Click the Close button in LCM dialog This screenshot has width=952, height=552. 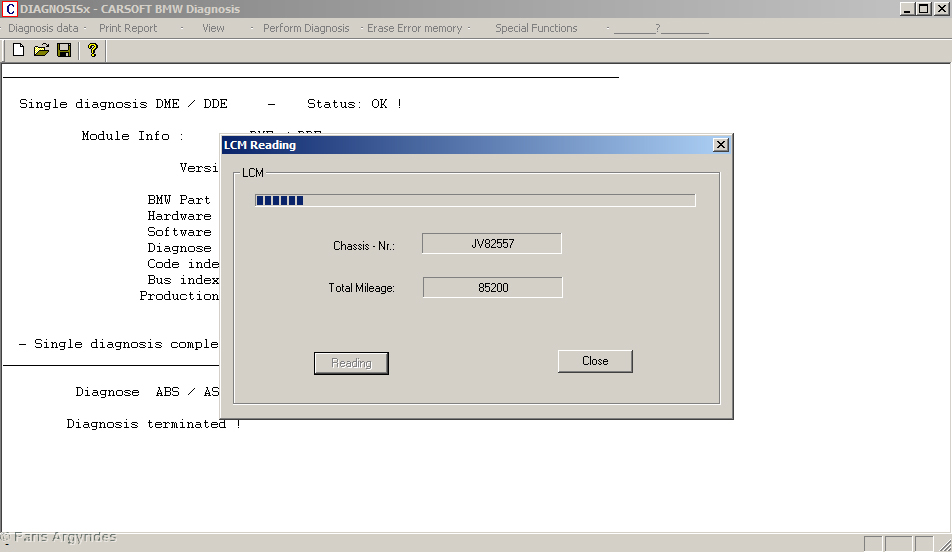click(595, 361)
